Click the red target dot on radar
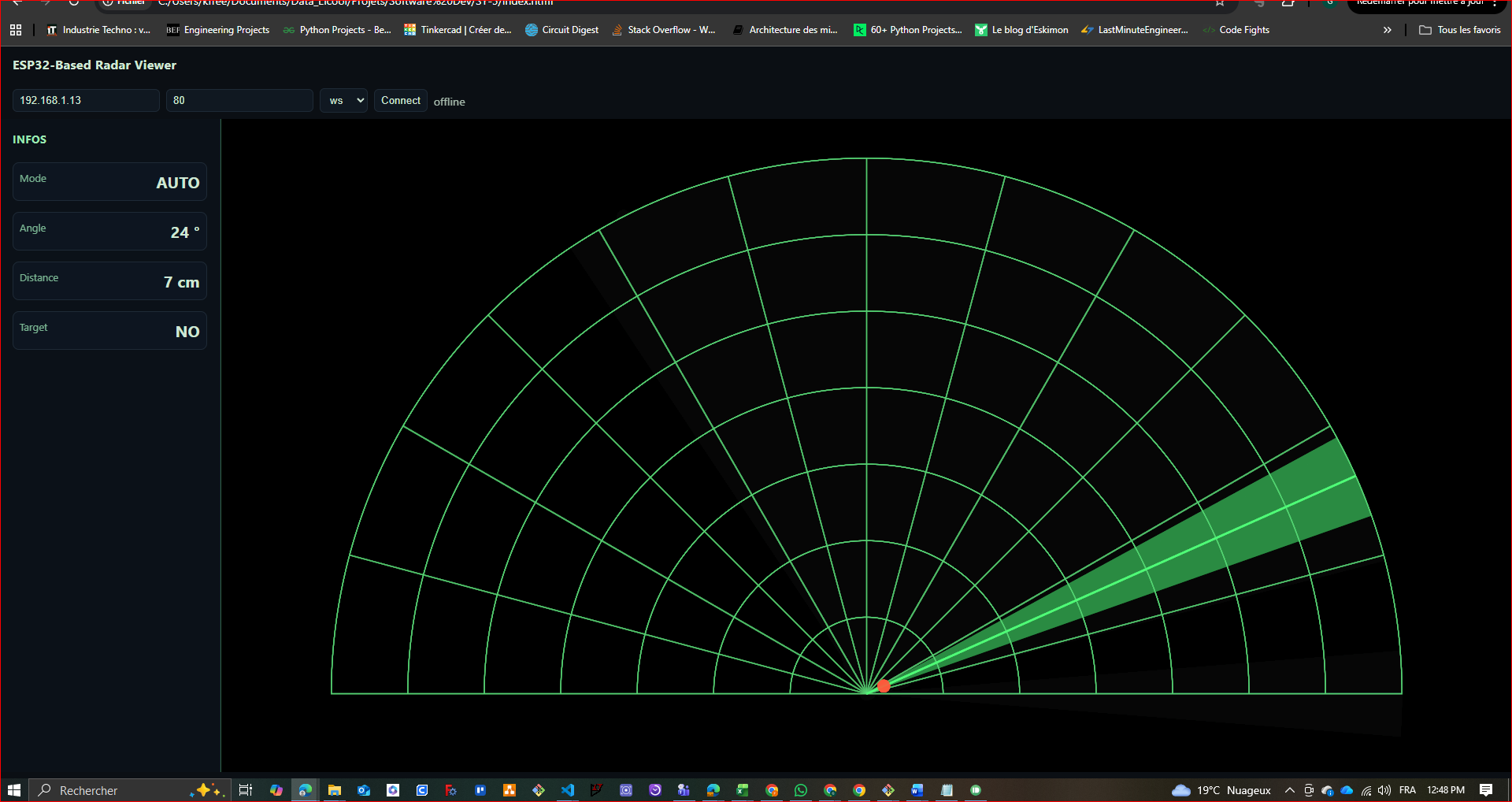The width and height of the screenshot is (1512, 802). (884, 686)
